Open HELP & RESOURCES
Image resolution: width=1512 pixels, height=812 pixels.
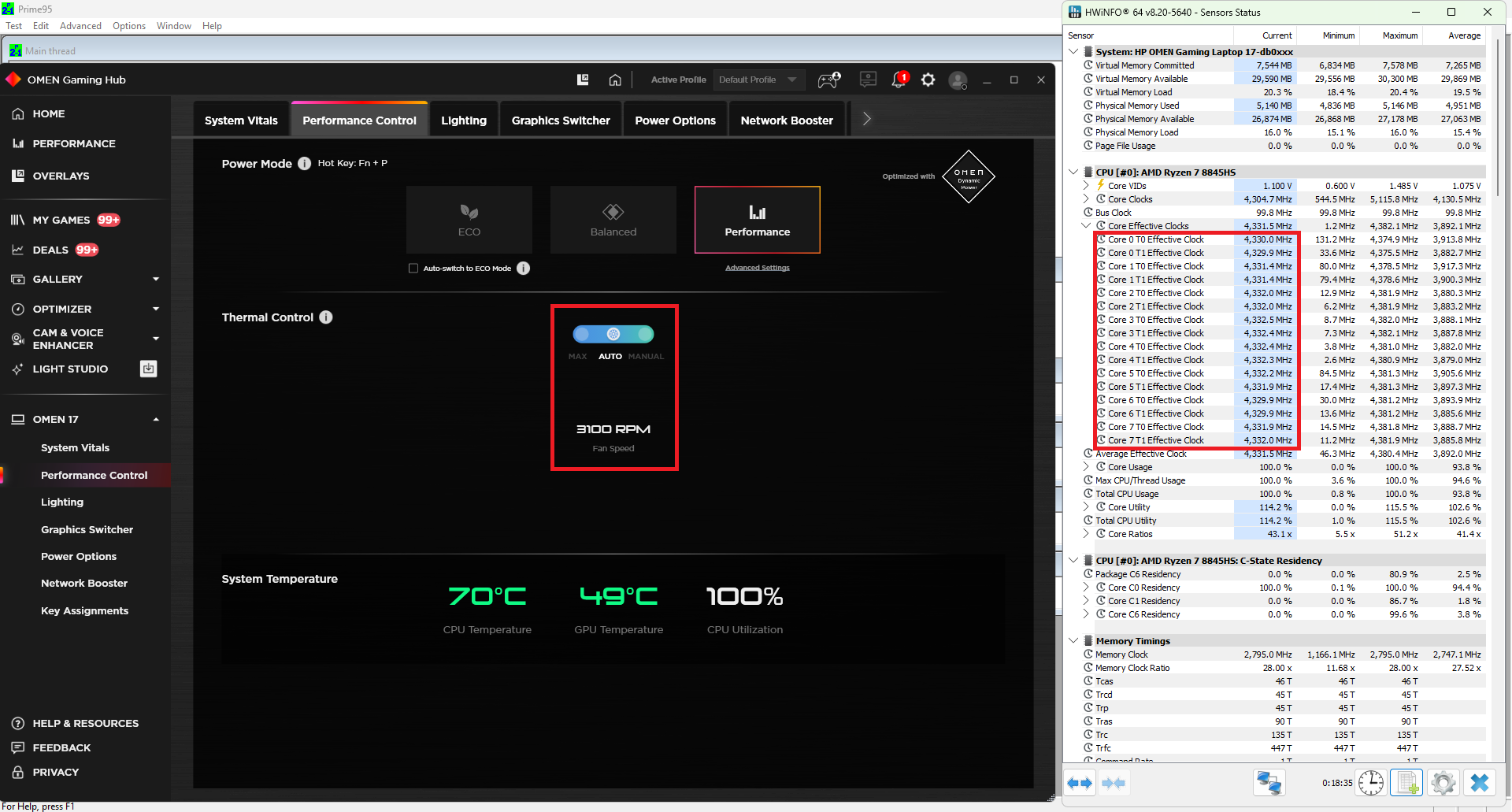click(x=85, y=723)
